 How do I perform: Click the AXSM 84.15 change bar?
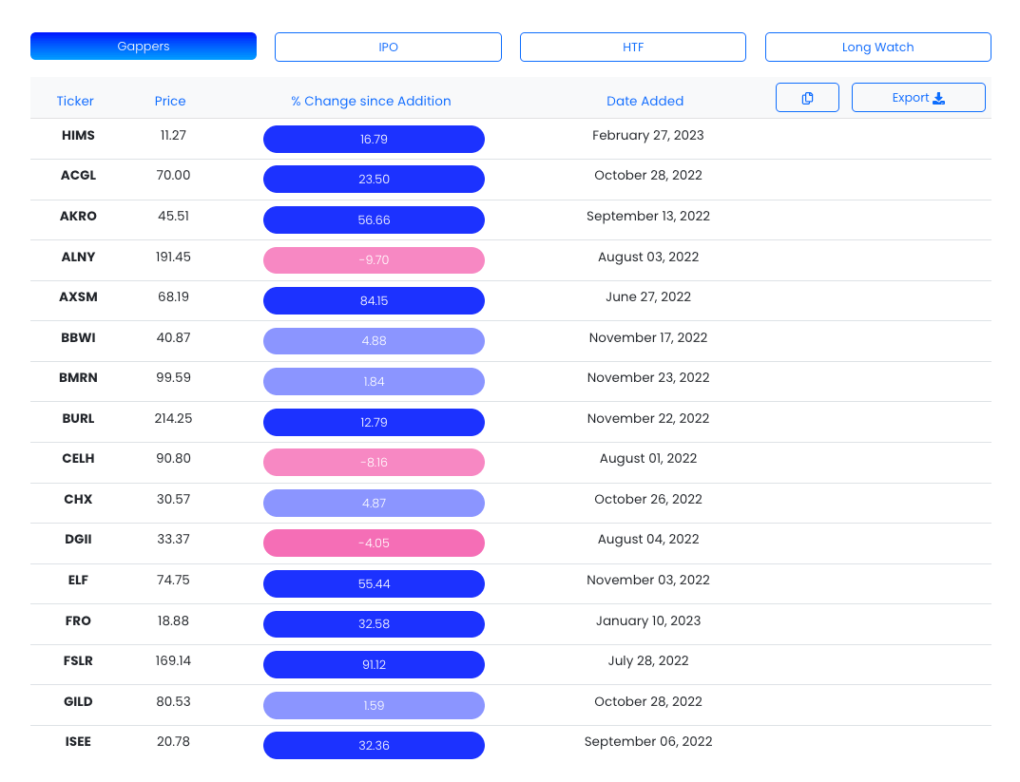374,301
